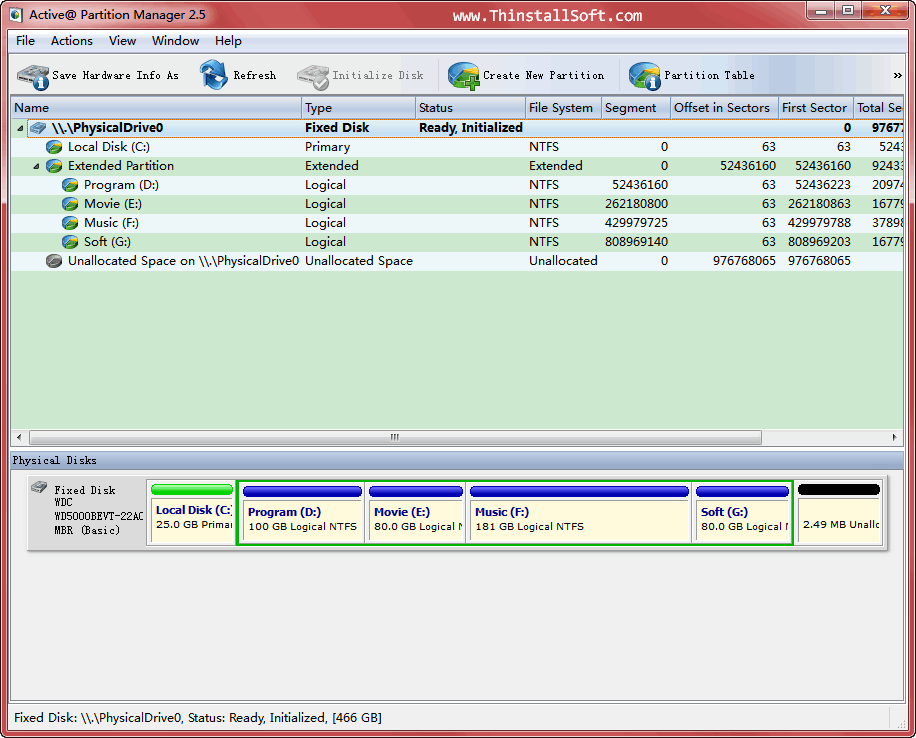The height and width of the screenshot is (738, 916).
Task: Click offset value 976768065
Action: tap(744, 261)
